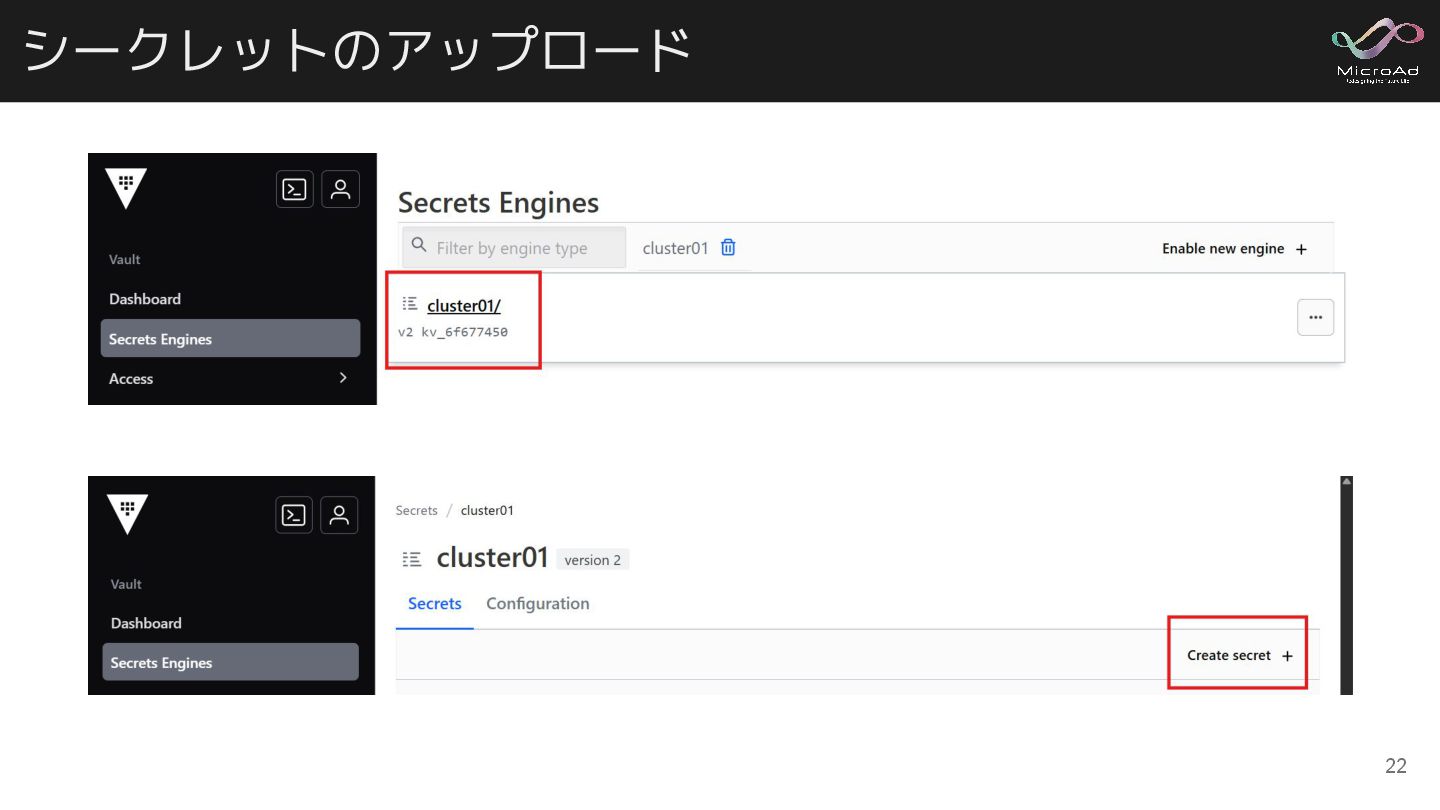Switch to Secrets tab
Image resolution: width=1440 pixels, height=810 pixels.
[435, 604]
